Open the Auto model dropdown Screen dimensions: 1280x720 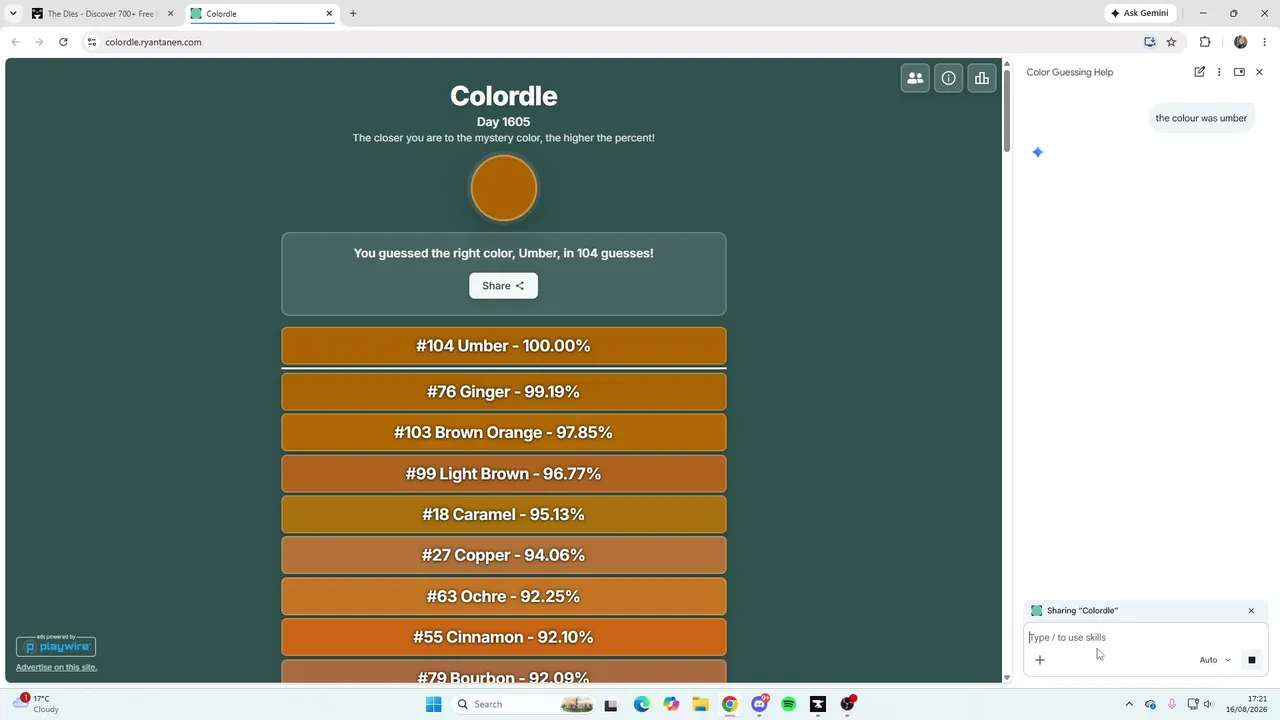[x=1215, y=660]
